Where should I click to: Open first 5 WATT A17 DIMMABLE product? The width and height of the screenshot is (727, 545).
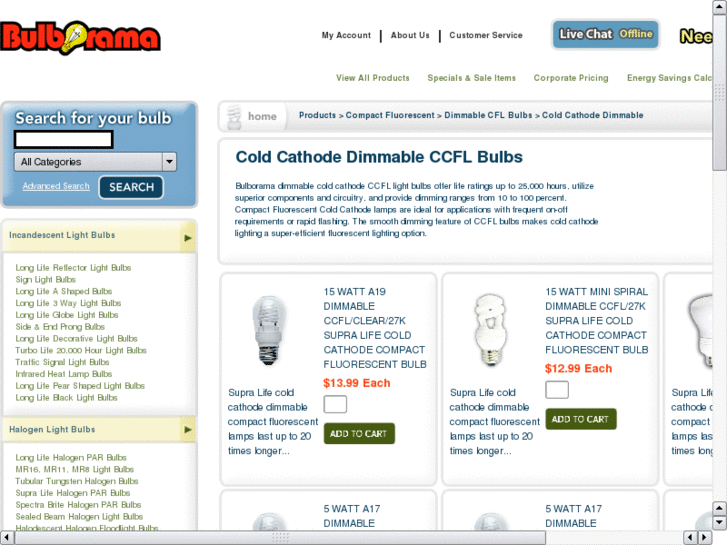(352, 516)
